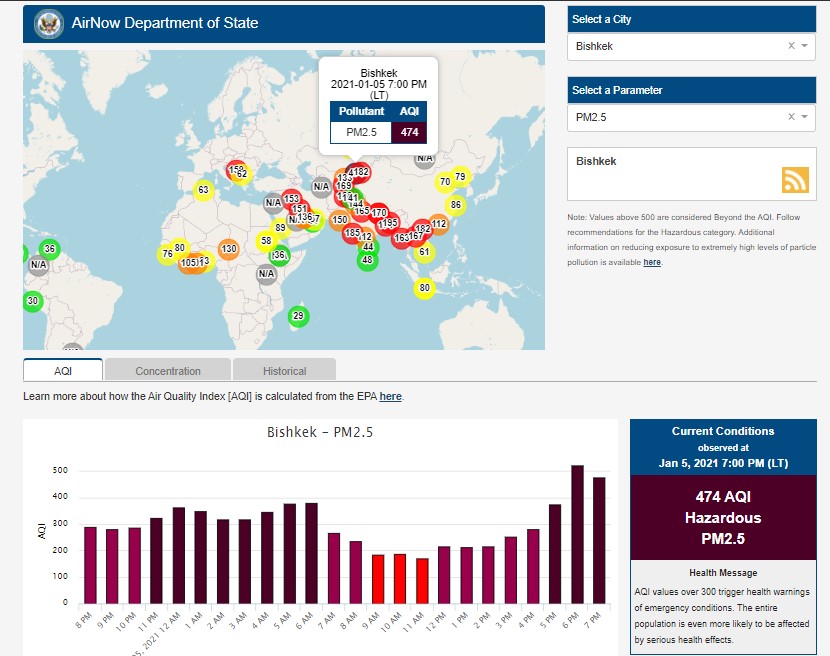Click the orange RSS feed icon
This screenshot has height=656, width=830.
(x=795, y=179)
